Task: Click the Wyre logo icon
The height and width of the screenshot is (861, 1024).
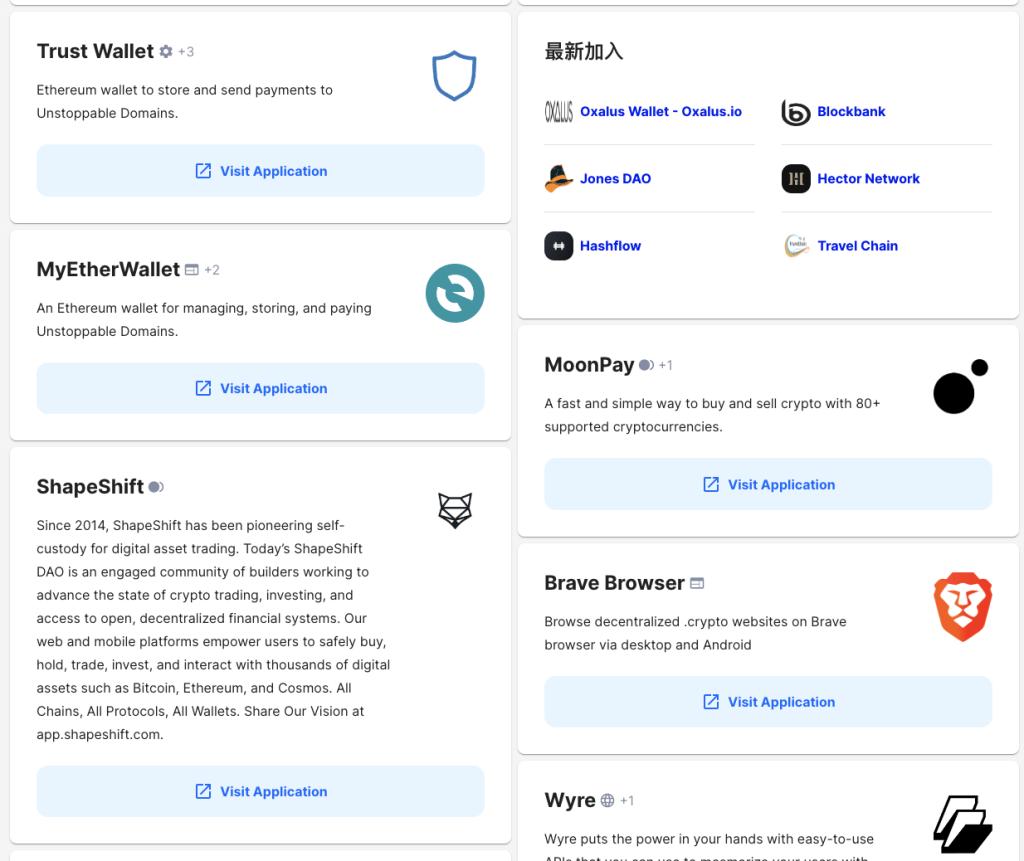Action: (963, 824)
